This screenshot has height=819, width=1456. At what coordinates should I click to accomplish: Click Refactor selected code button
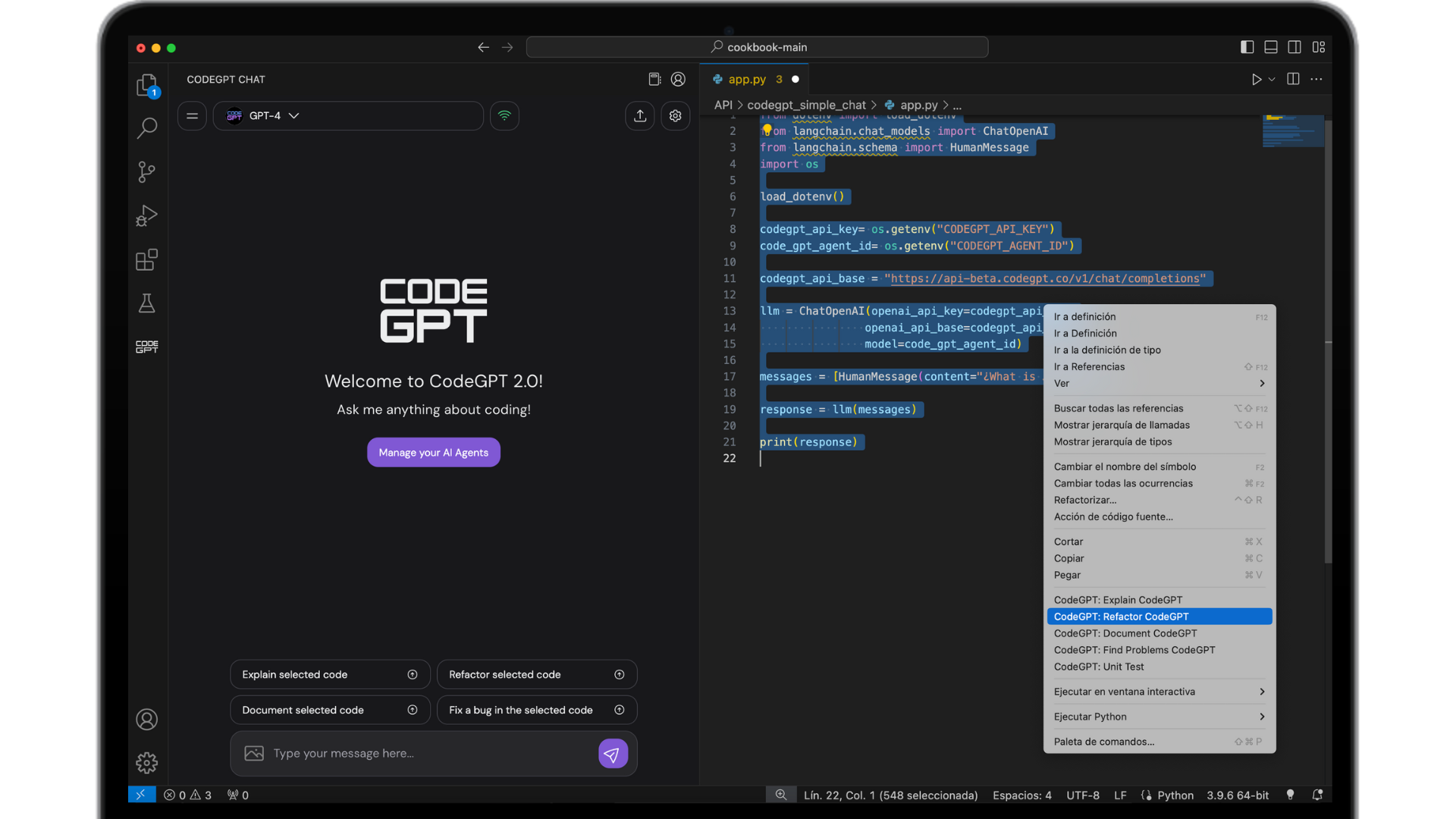537,675
